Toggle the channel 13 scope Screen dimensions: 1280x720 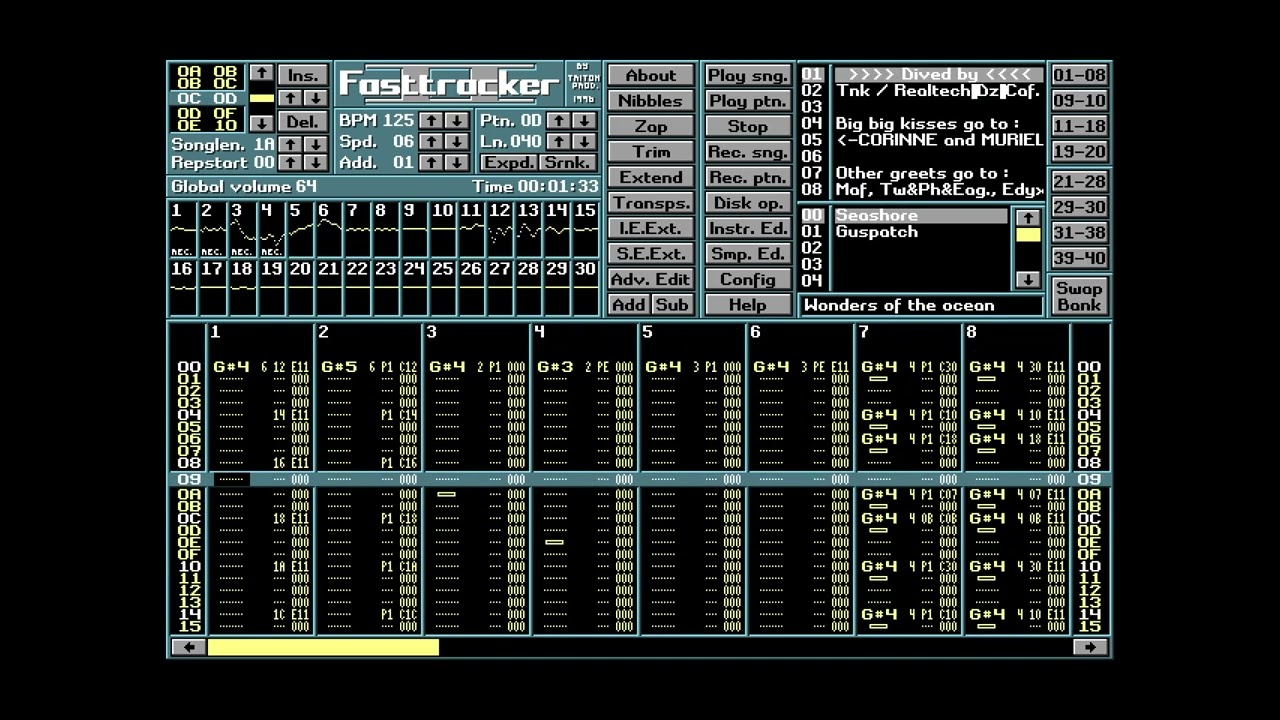coord(528,230)
